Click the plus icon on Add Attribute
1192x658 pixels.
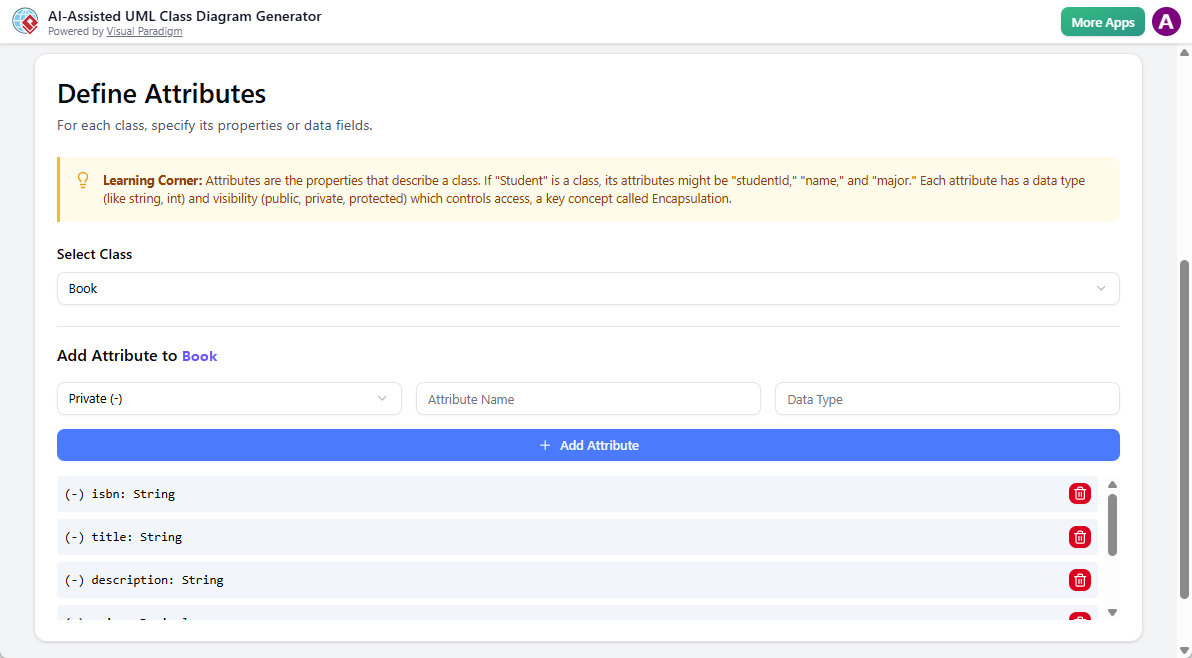coord(545,445)
